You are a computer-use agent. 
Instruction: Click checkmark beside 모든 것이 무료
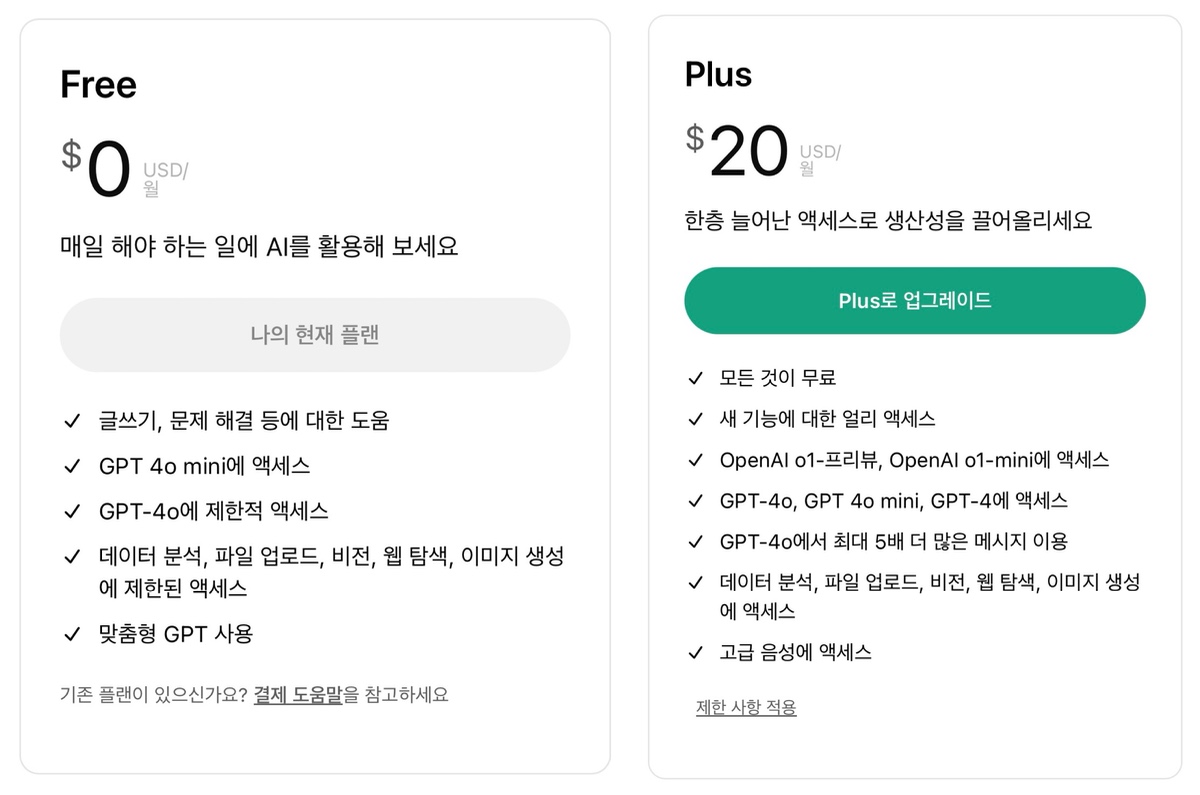pos(695,378)
